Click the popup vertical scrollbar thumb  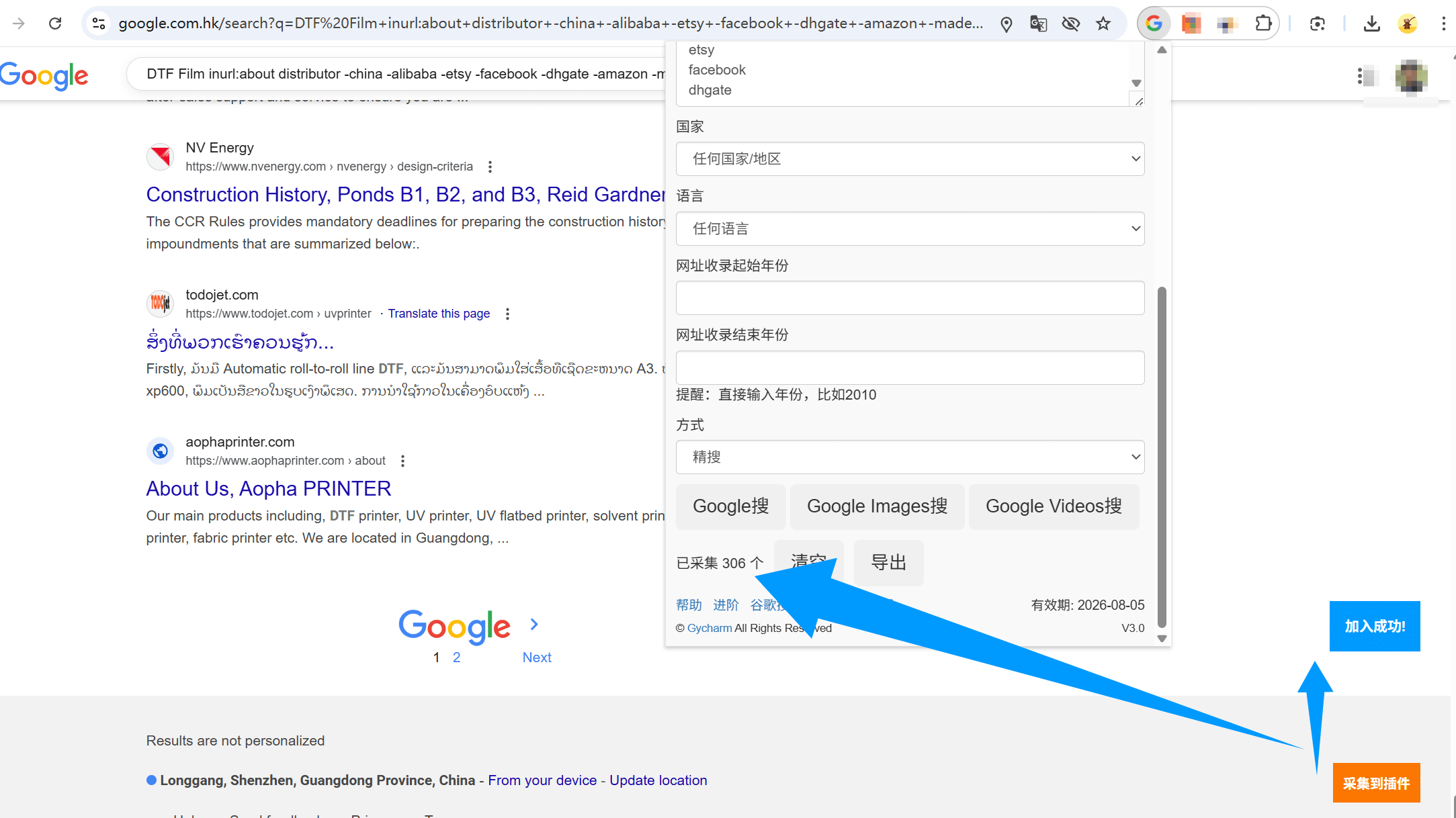click(x=1162, y=457)
